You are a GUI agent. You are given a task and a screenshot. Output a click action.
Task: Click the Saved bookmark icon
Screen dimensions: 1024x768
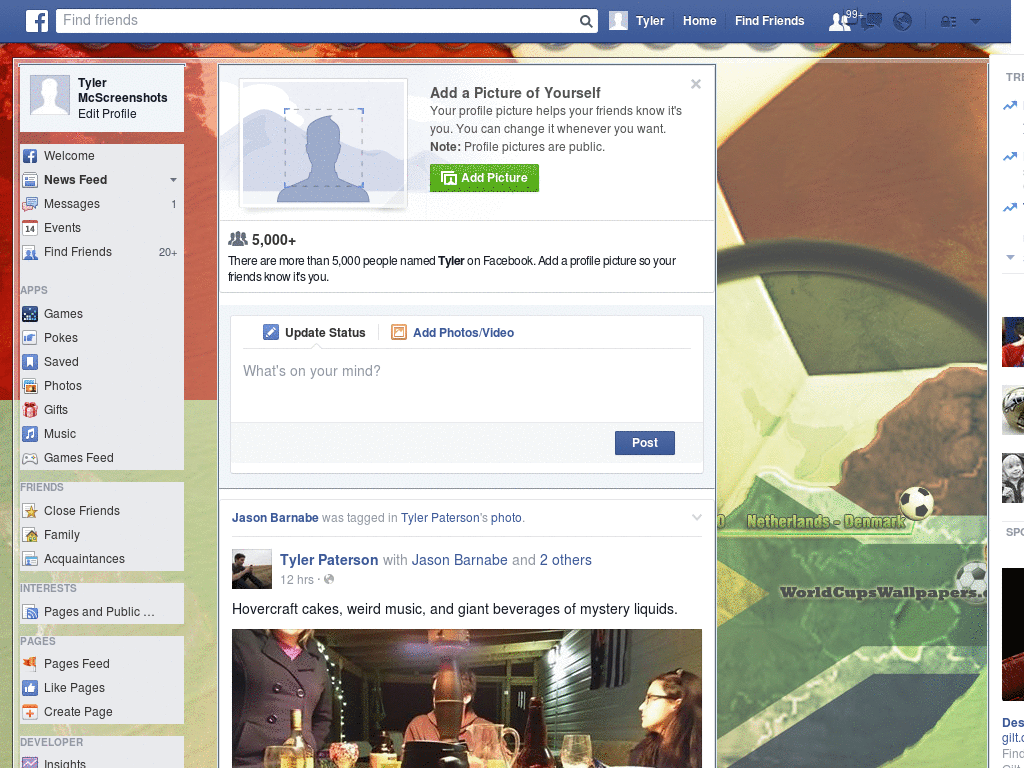(30, 362)
